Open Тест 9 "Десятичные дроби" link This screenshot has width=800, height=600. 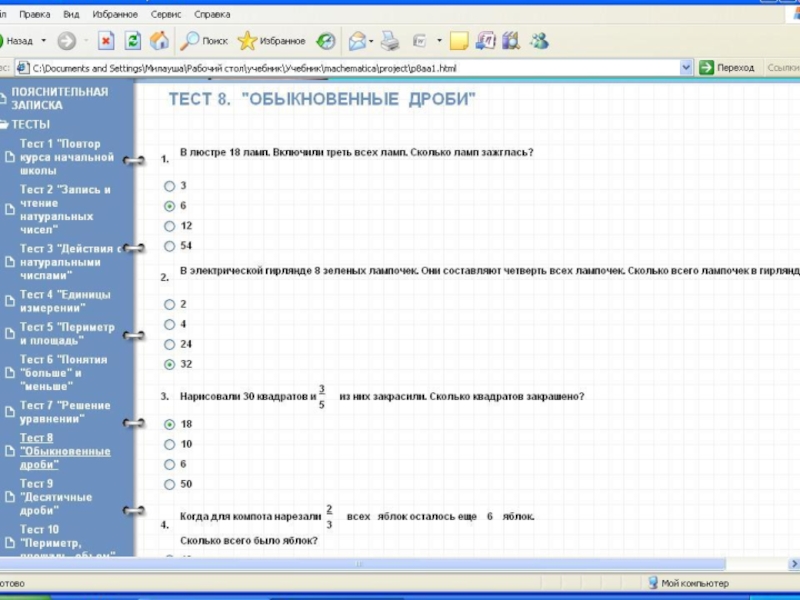pos(56,497)
